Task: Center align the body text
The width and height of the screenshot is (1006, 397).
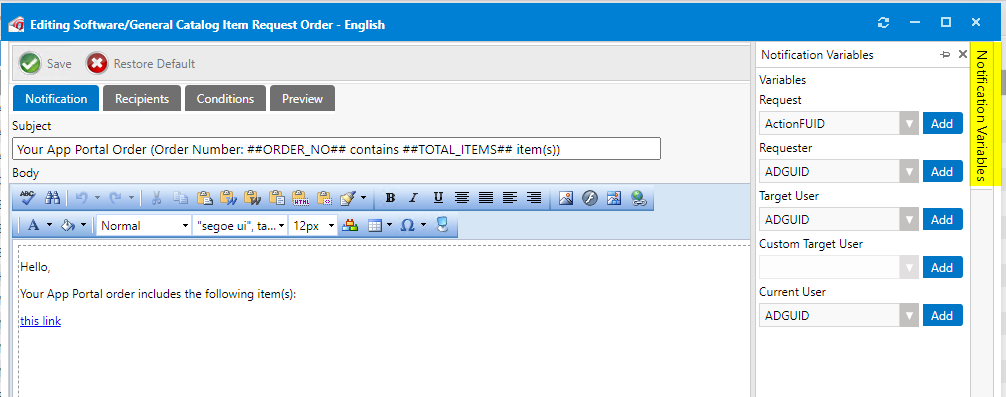Action: click(461, 198)
